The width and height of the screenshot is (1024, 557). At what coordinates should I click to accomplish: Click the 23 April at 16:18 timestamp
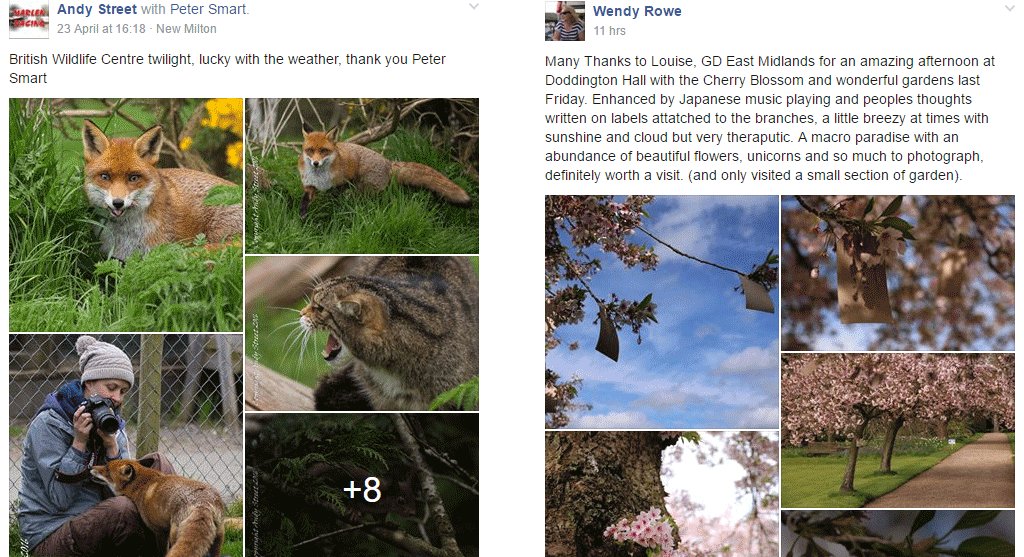pos(101,29)
